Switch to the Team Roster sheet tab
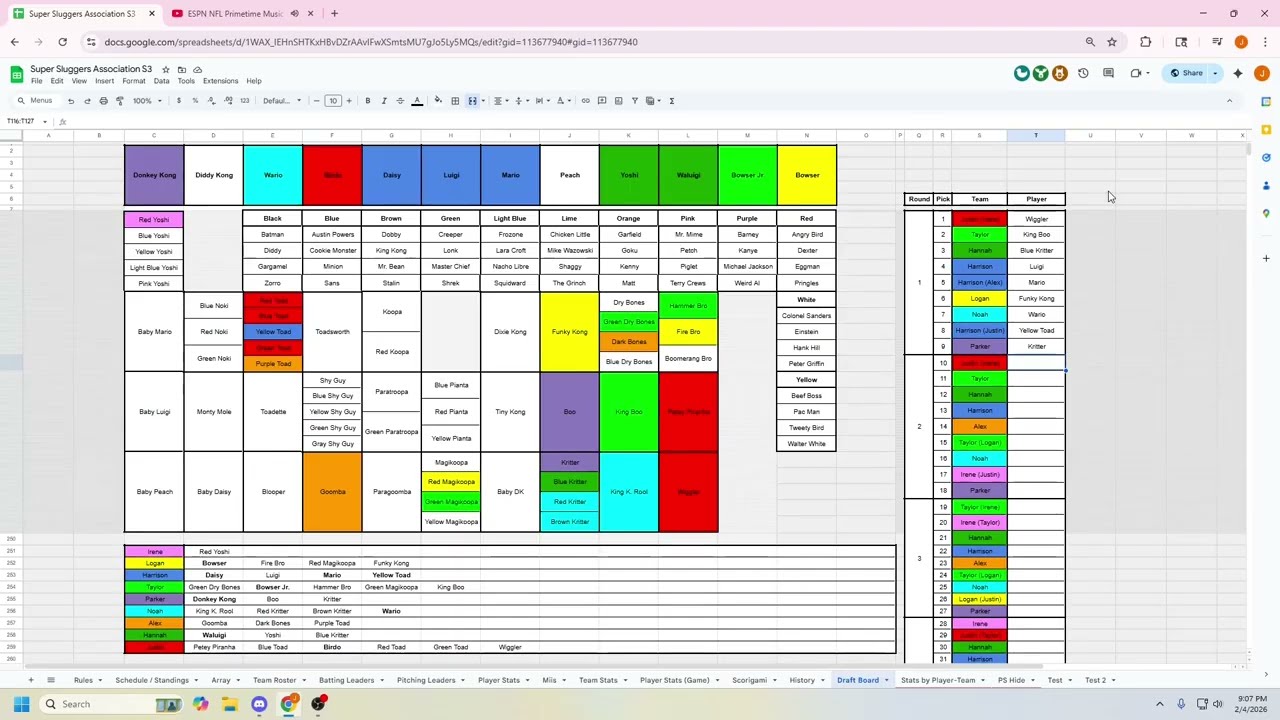The height and width of the screenshot is (720, 1280). tap(274, 680)
